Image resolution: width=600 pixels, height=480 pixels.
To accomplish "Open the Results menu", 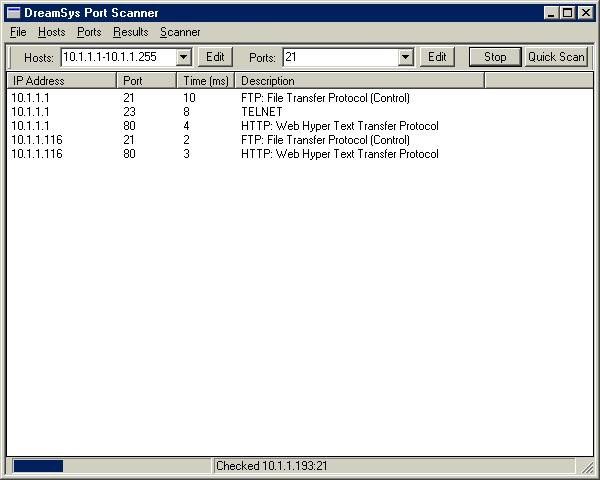I will tap(130, 32).
